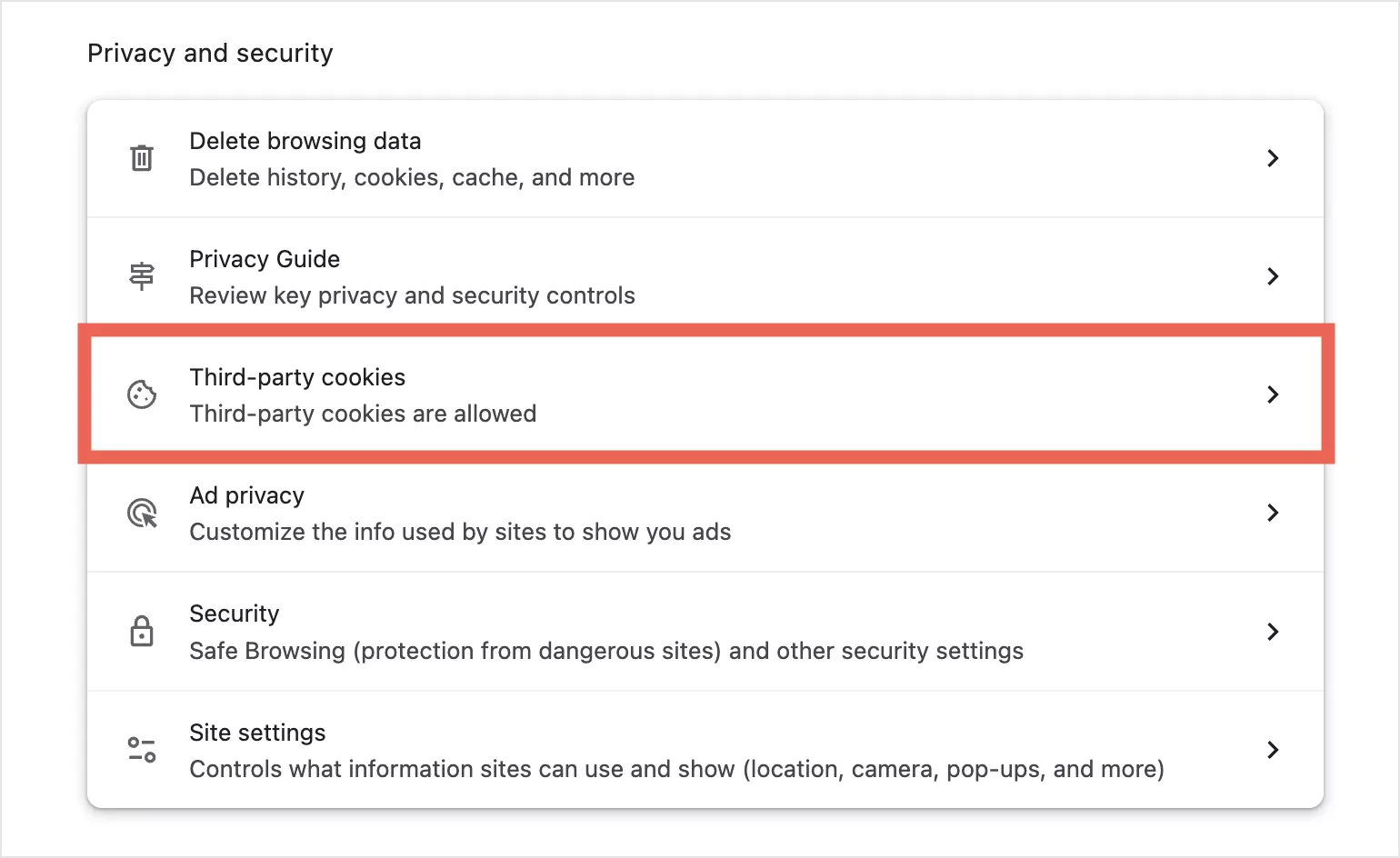Click "Third-party cookies are allowed" description
The height and width of the screenshot is (858, 1400).
pyautogui.click(x=363, y=414)
